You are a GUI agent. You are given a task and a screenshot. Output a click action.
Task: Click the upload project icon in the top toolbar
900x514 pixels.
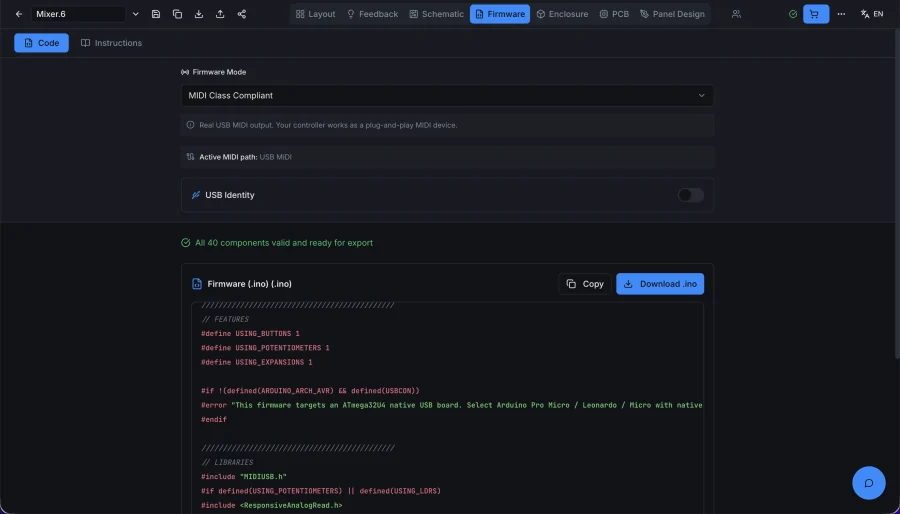point(220,14)
